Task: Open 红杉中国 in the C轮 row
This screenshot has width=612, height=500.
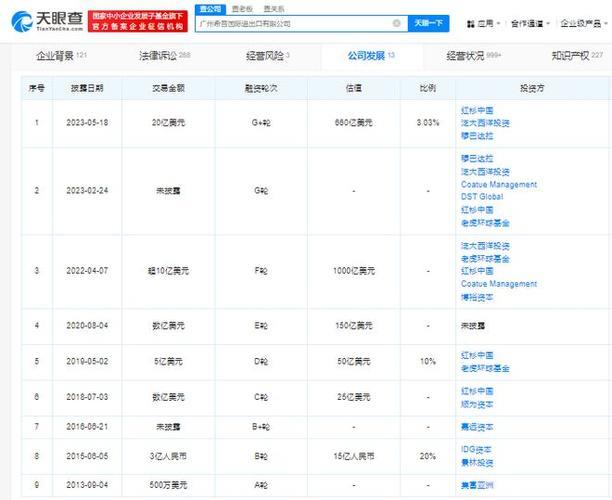Action: (477, 391)
